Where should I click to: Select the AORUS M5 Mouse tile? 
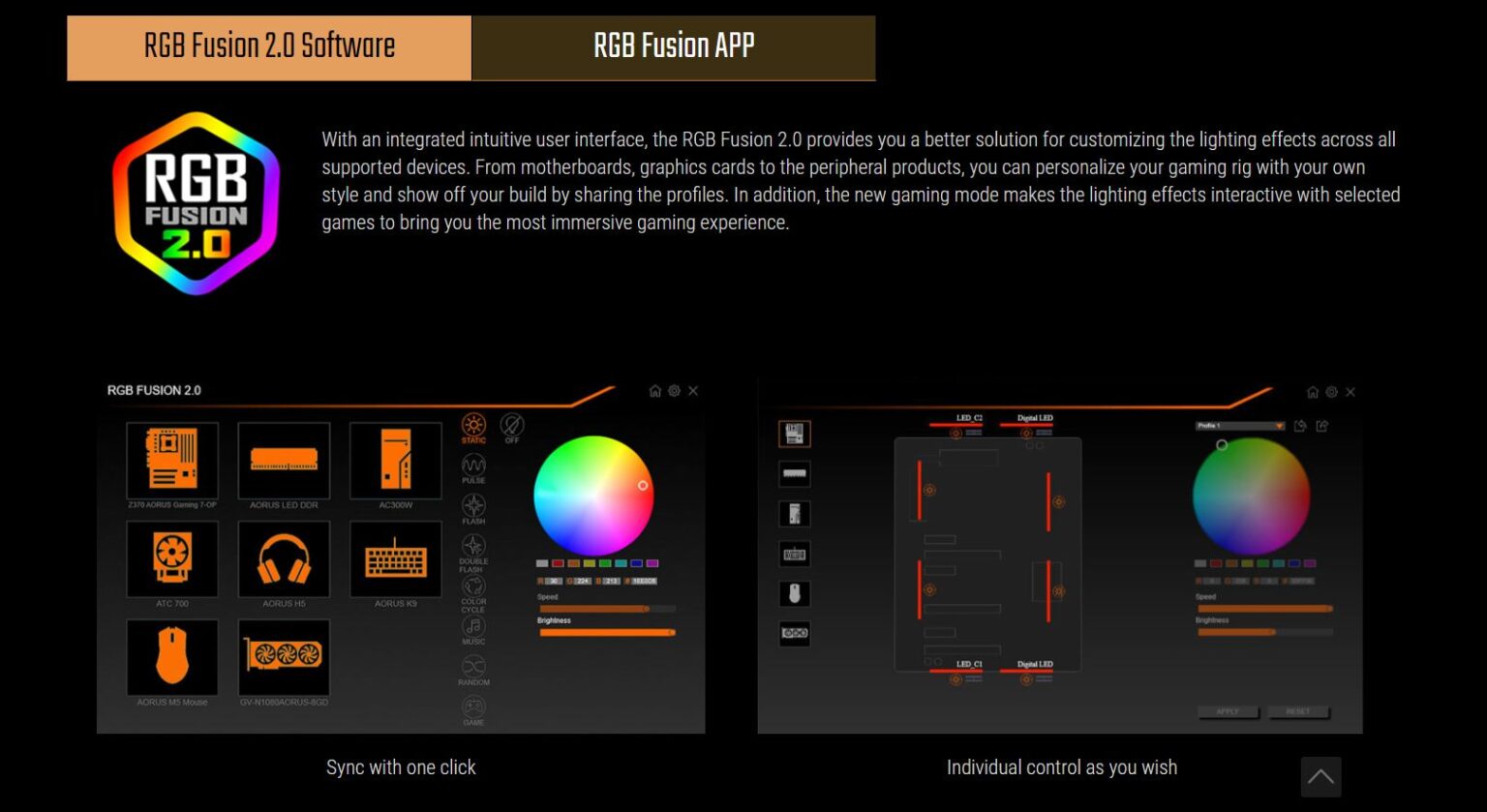pos(172,657)
